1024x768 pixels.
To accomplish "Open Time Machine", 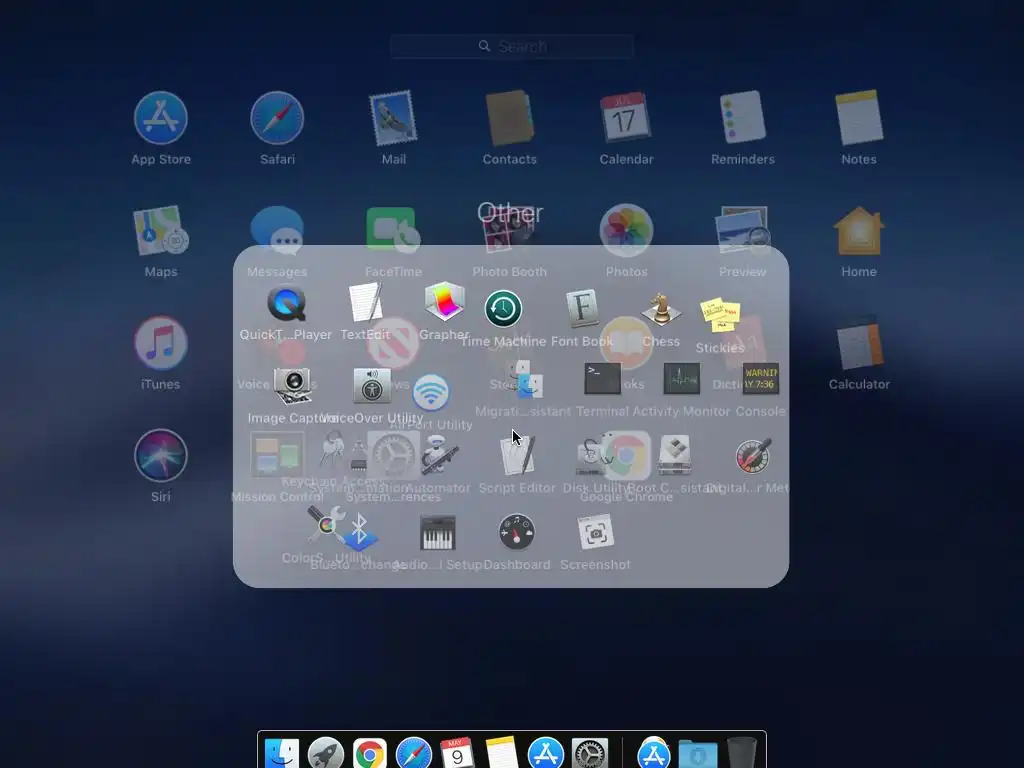I will [x=503, y=308].
